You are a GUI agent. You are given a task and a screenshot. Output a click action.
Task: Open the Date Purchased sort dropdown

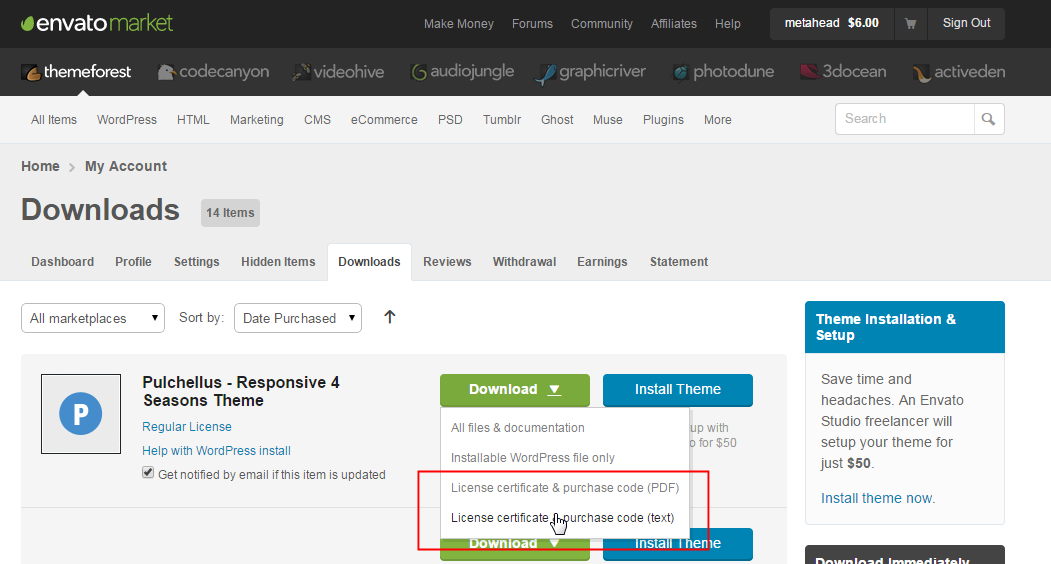[x=298, y=318]
